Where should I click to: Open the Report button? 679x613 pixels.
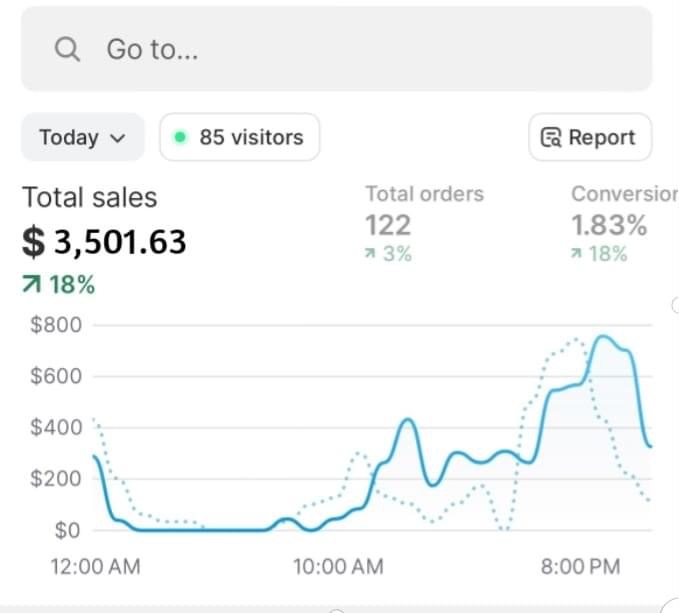pos(590,137)
